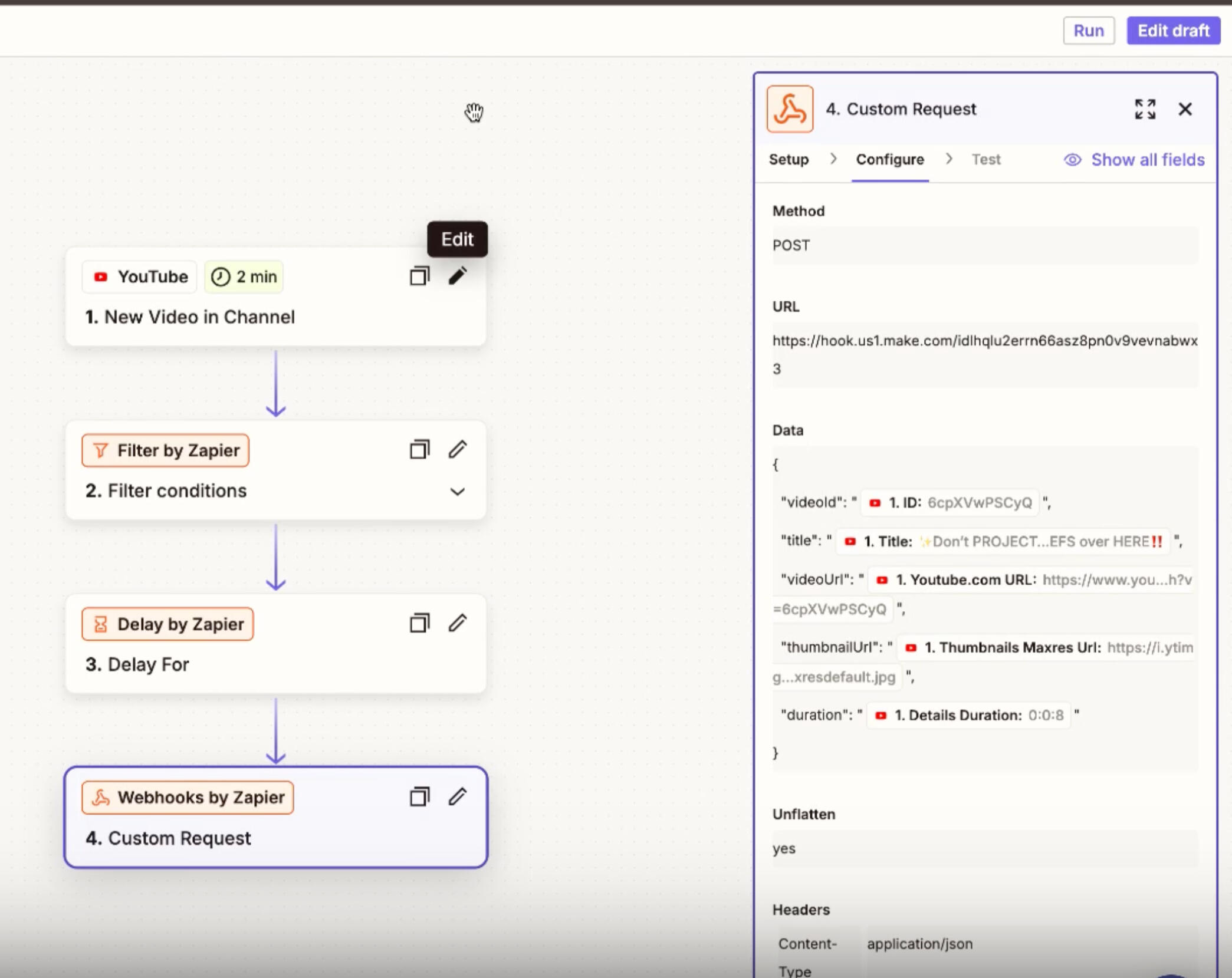Click the Filter by Zapier badge

point(166,450)
